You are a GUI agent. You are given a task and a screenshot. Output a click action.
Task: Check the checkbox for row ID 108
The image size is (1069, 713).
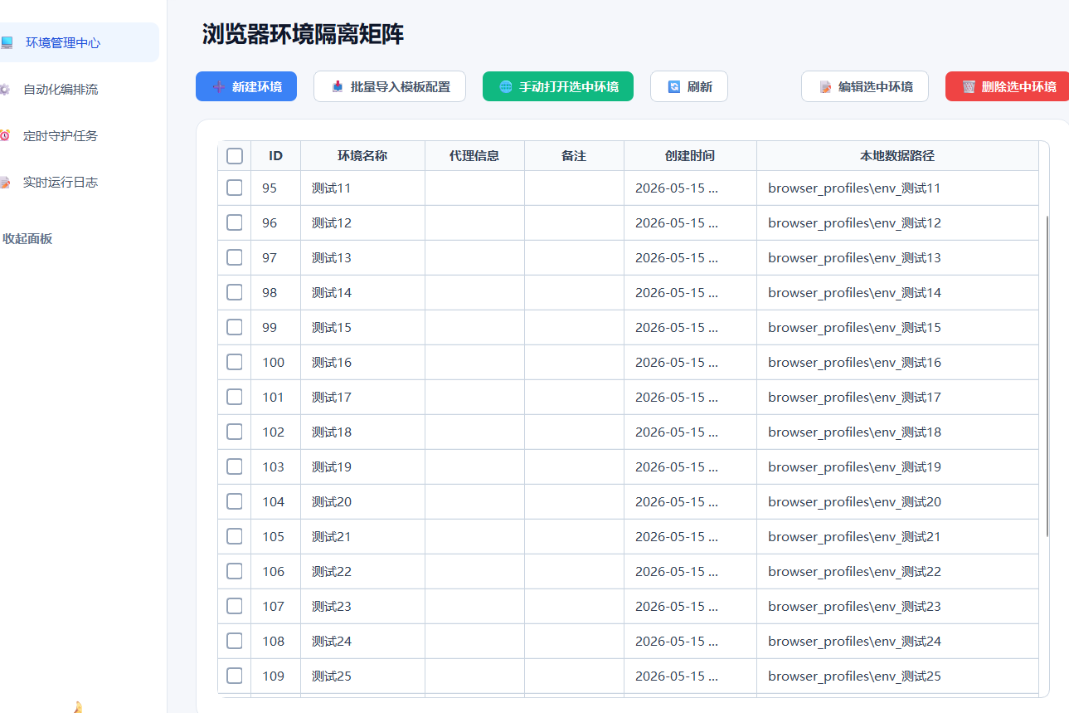(x=235, y=641)
